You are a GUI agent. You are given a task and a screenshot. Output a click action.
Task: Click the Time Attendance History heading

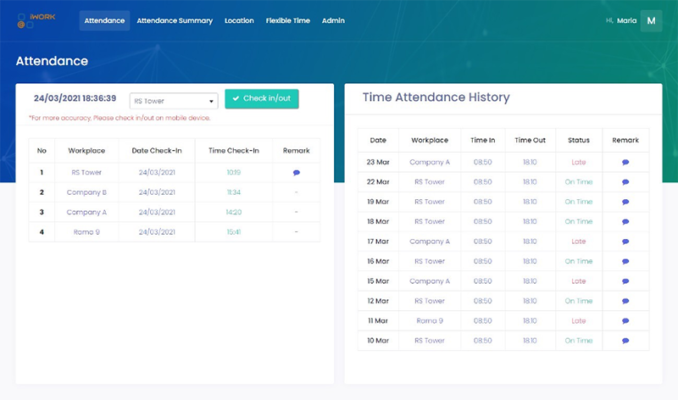point(436,97)
